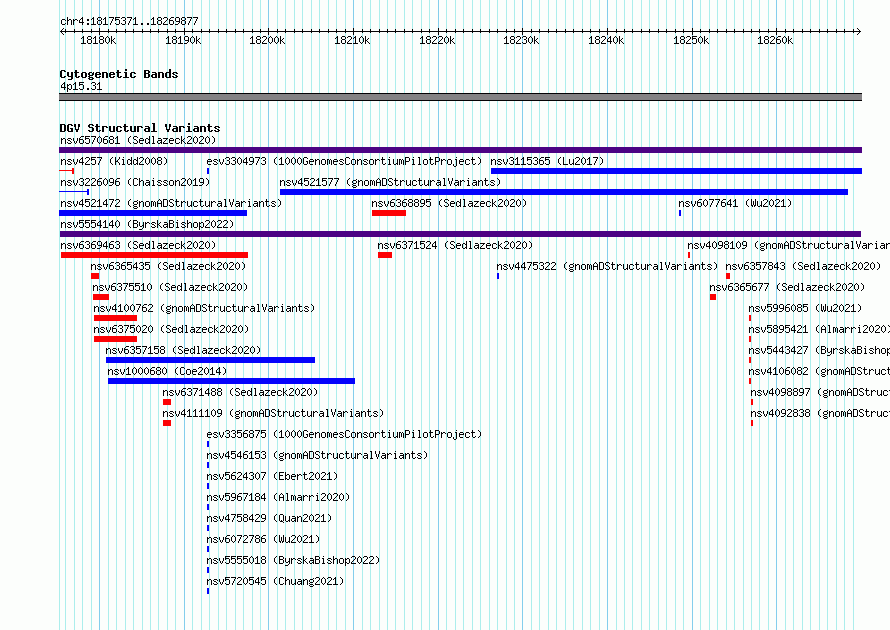Open nsv3226096 (Chaisson2019) variant
The width and height of the screenshot is (890, 630).
click(x=135, y=182)
